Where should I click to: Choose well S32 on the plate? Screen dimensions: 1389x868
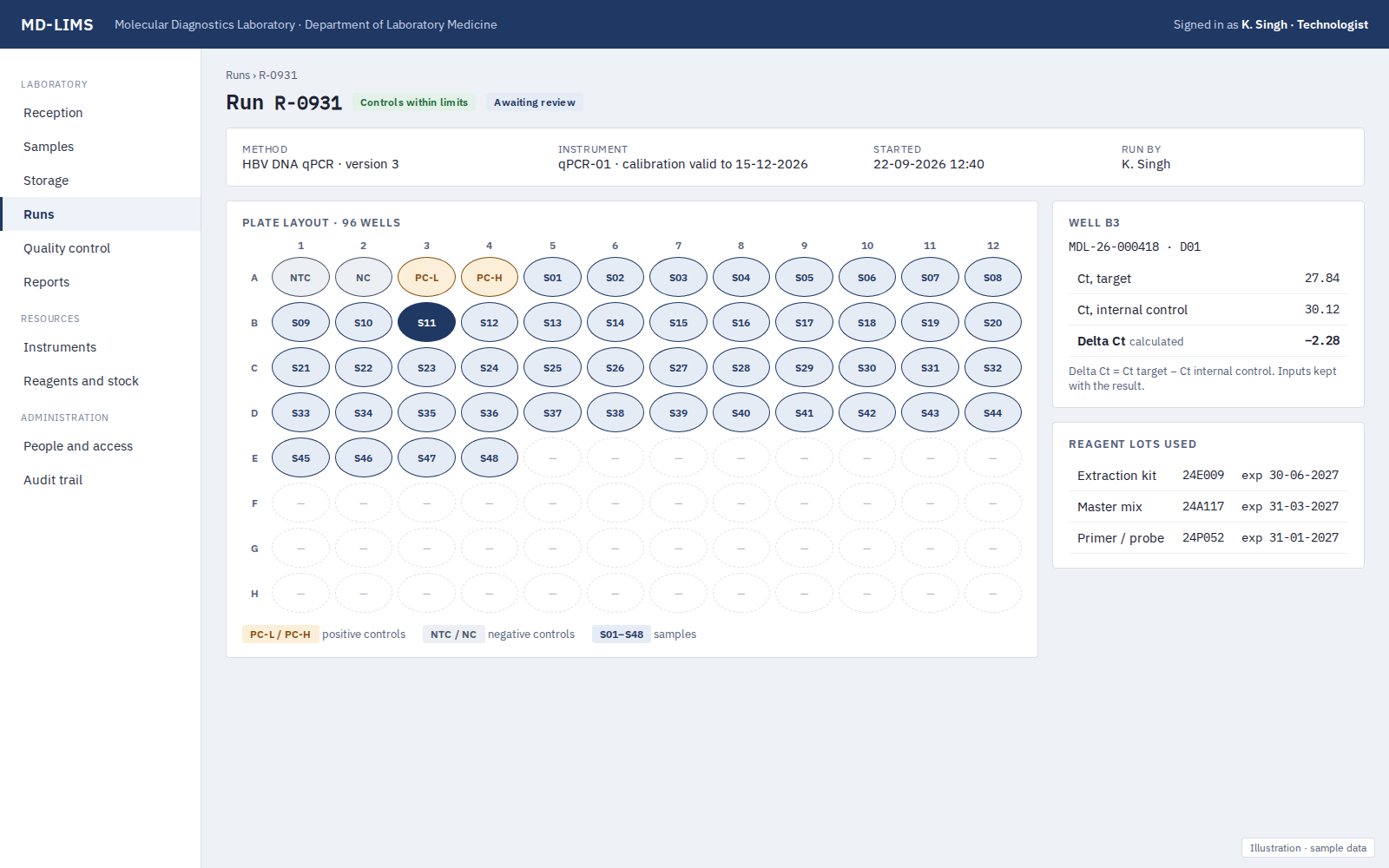click(993, 368)
